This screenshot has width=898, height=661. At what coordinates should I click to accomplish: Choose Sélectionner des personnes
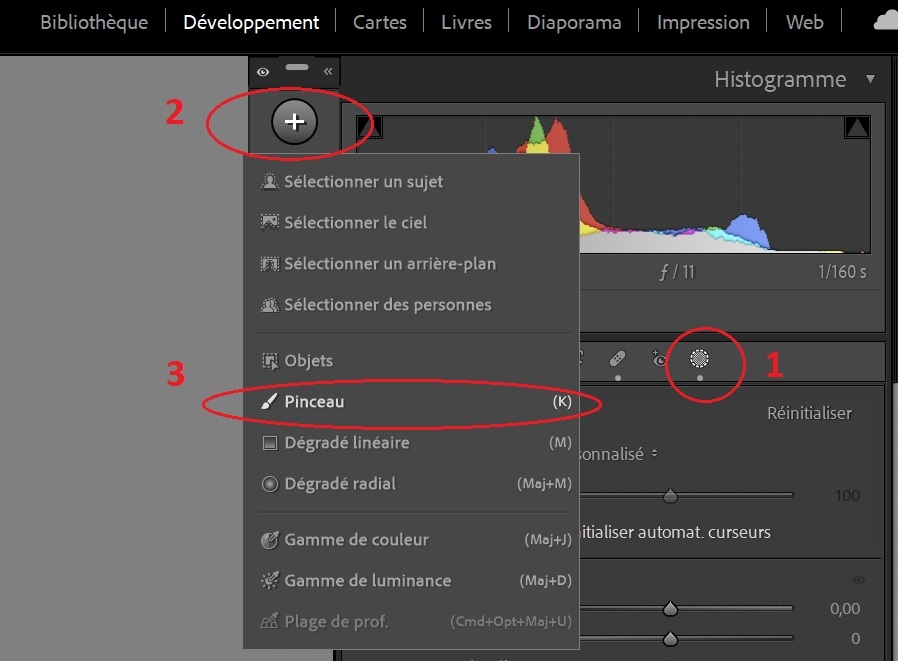click(411, 305)
